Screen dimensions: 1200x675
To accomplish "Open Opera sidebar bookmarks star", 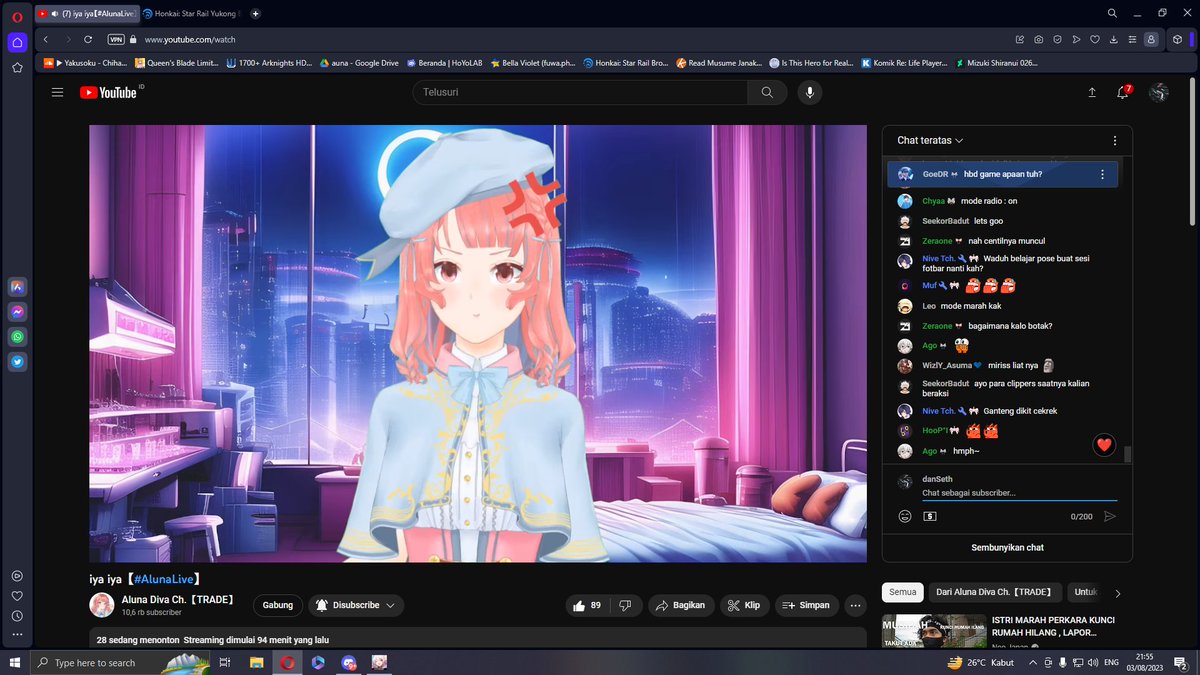I will pyautogui.click(x=17, y=68).
